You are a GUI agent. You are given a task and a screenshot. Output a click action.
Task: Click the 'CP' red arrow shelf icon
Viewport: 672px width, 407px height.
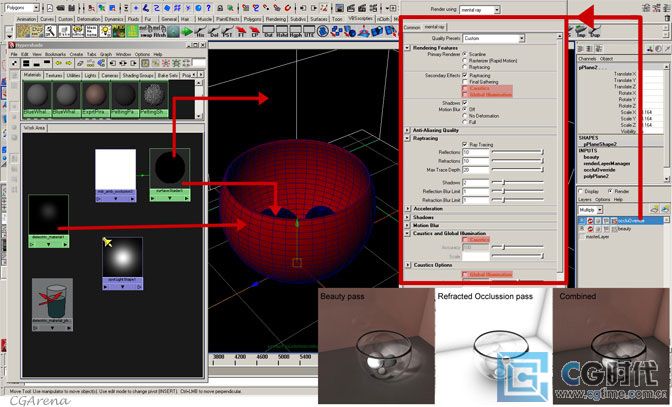(x=255, y=31)
